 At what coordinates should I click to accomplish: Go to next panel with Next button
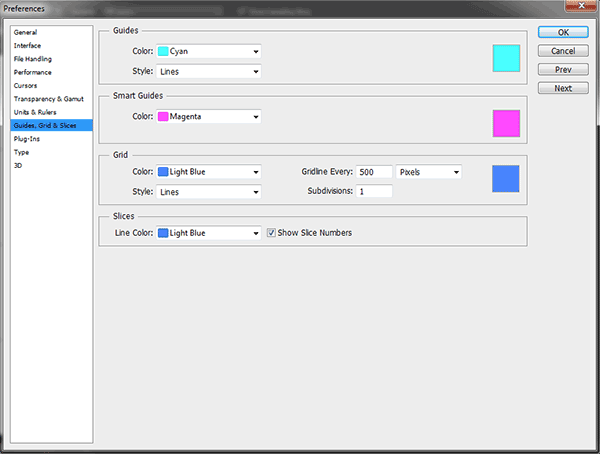(563, 88)
